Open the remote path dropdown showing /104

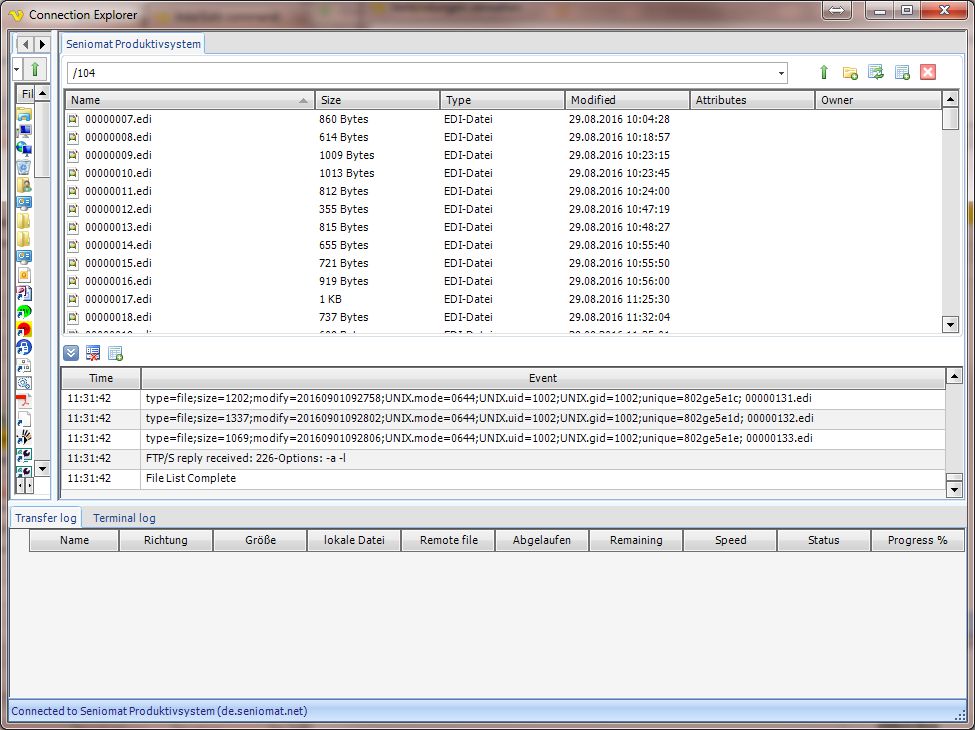coord(781,73)
